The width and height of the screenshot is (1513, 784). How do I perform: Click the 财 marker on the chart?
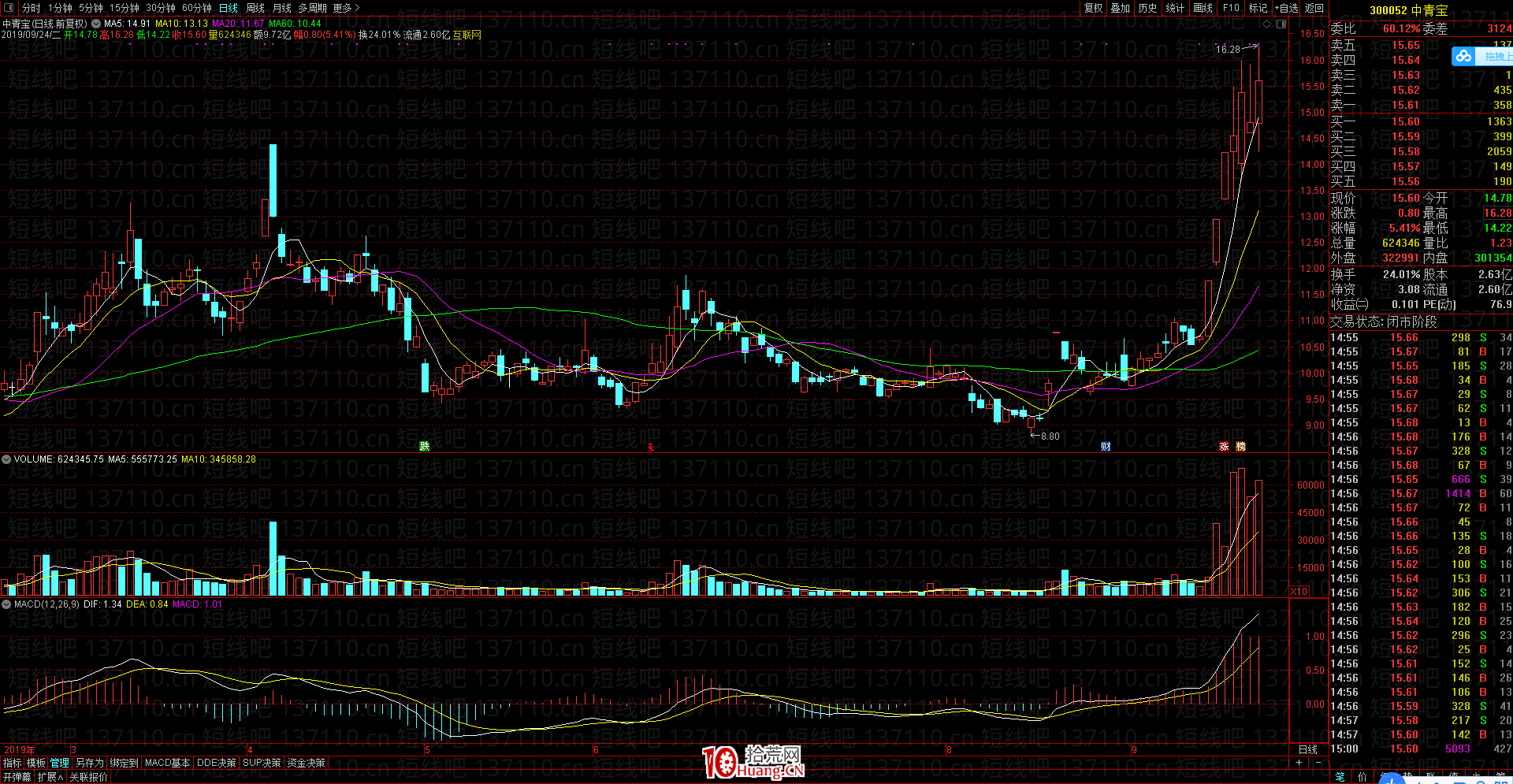pyautogui.click(x=1106, y=447)
